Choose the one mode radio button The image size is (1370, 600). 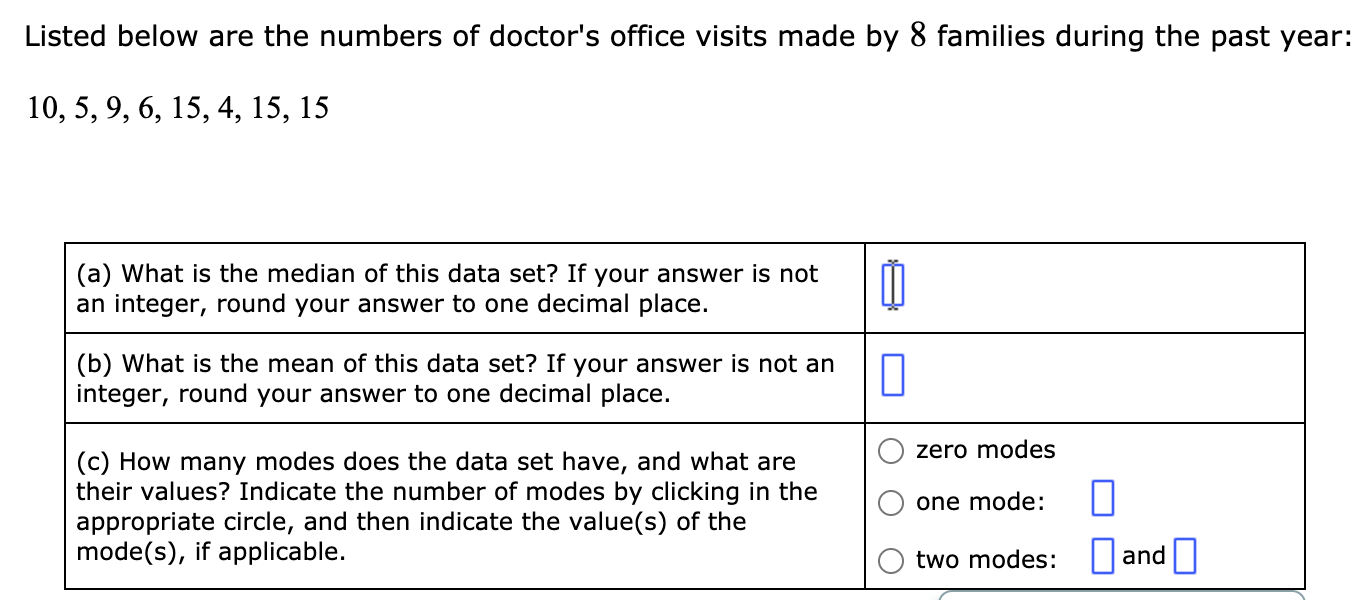(892, 503)
